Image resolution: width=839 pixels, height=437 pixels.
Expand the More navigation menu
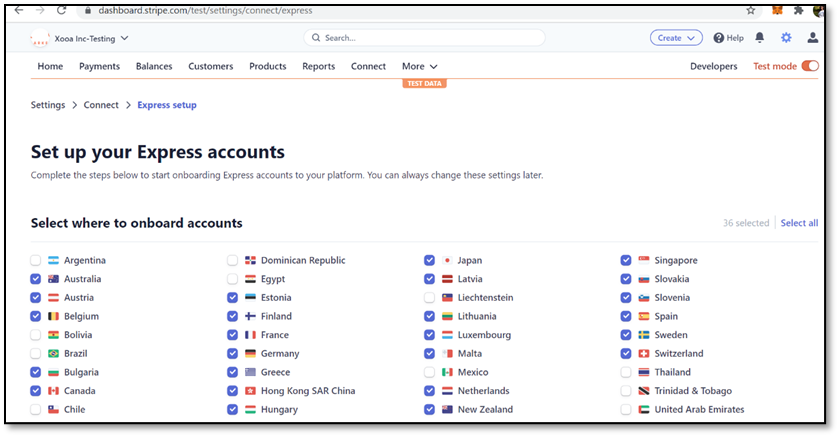tap(420, 66)
